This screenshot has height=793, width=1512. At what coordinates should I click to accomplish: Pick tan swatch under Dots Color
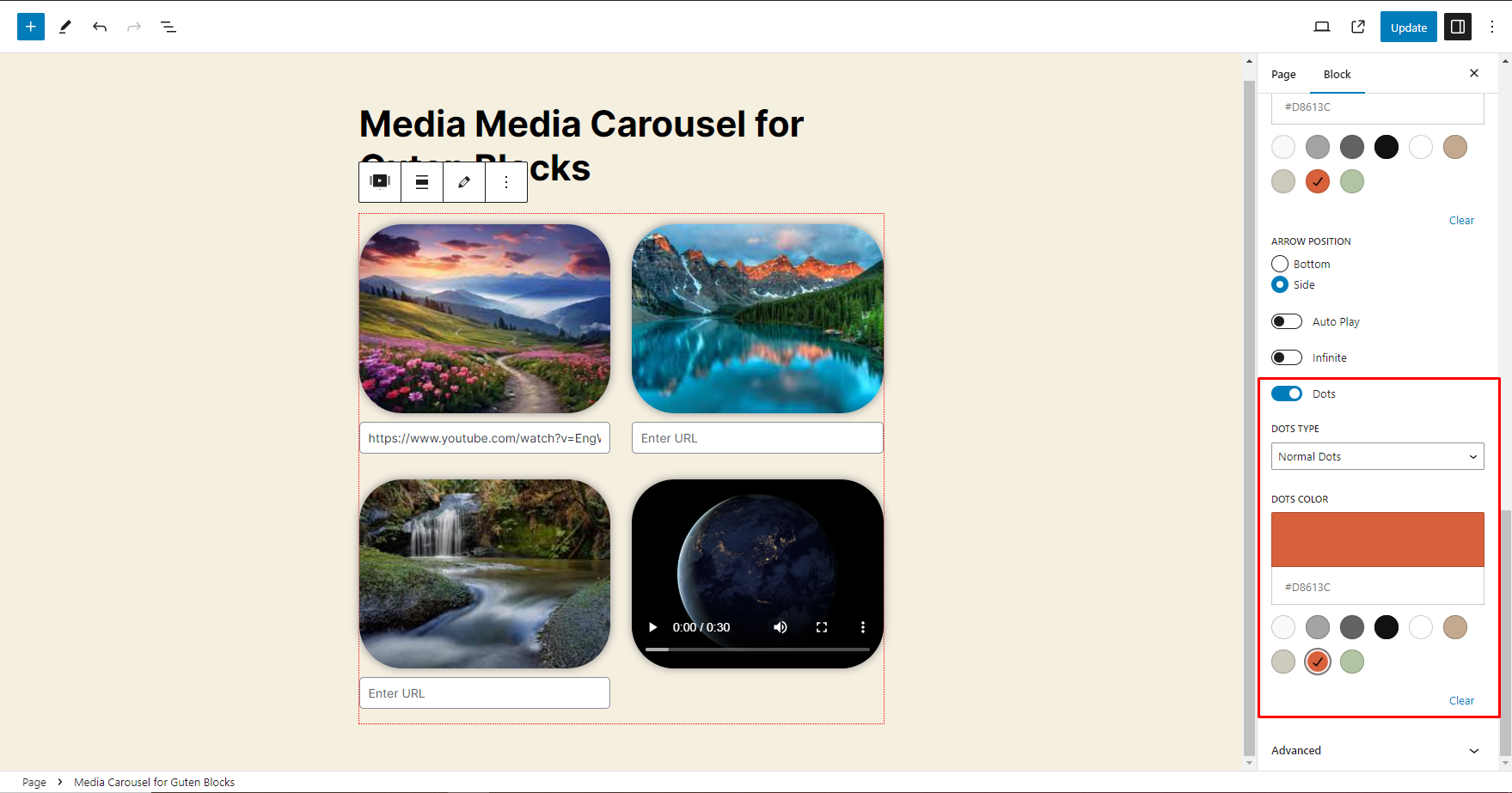[1455, 627]
